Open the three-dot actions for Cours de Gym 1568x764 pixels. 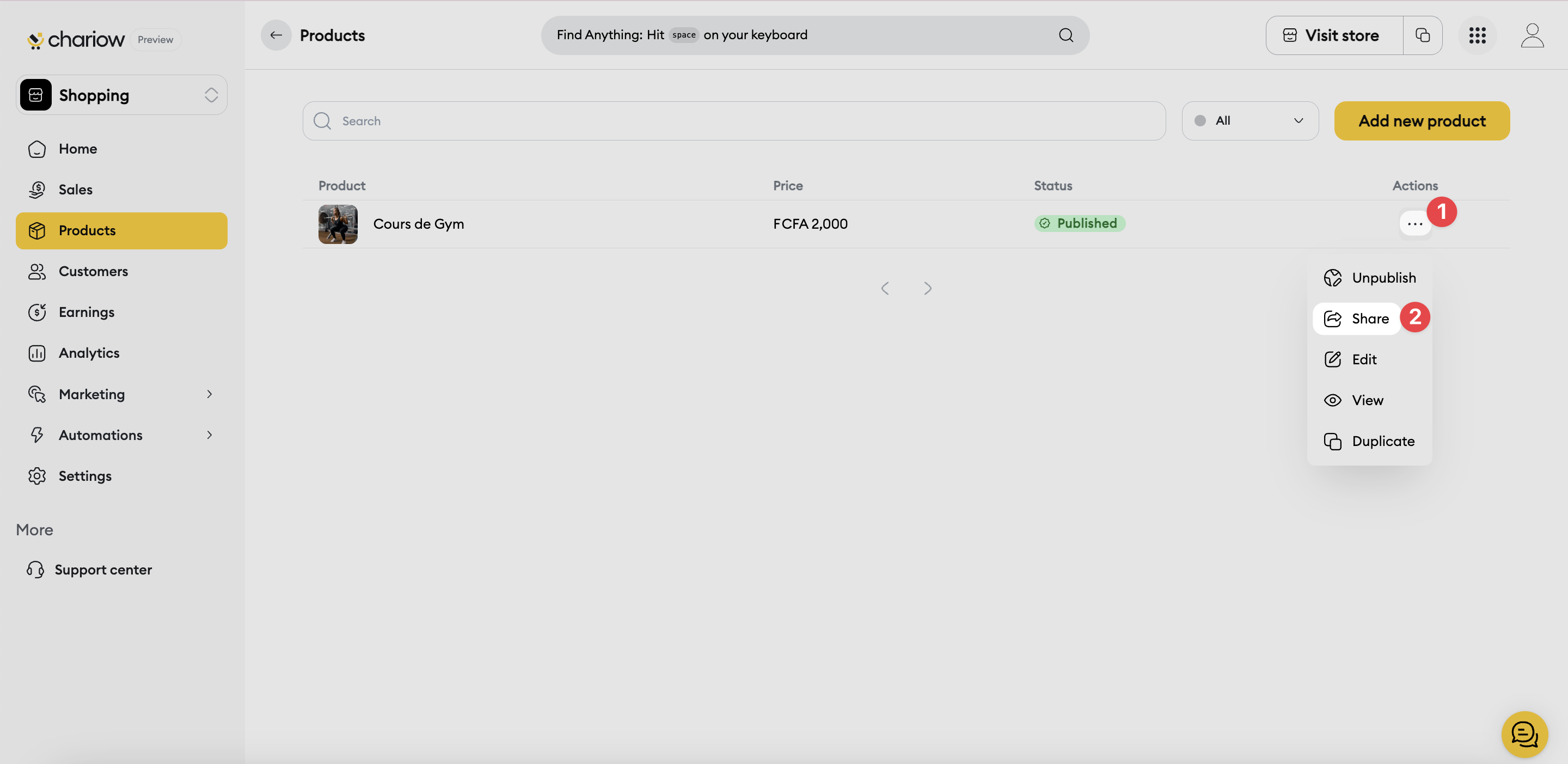tap(1414, 224)
